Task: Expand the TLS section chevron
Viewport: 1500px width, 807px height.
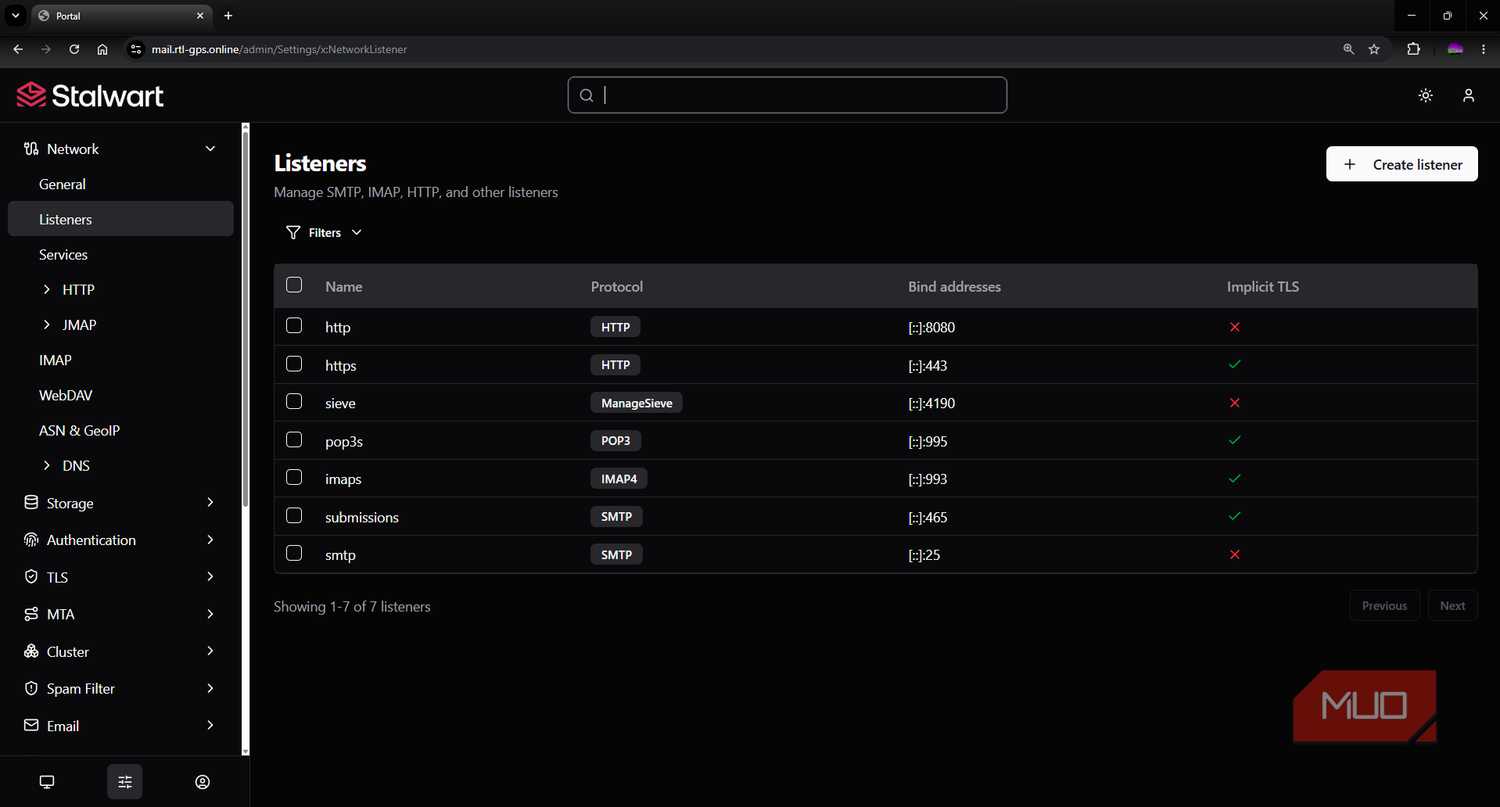Action: [210, 577]
